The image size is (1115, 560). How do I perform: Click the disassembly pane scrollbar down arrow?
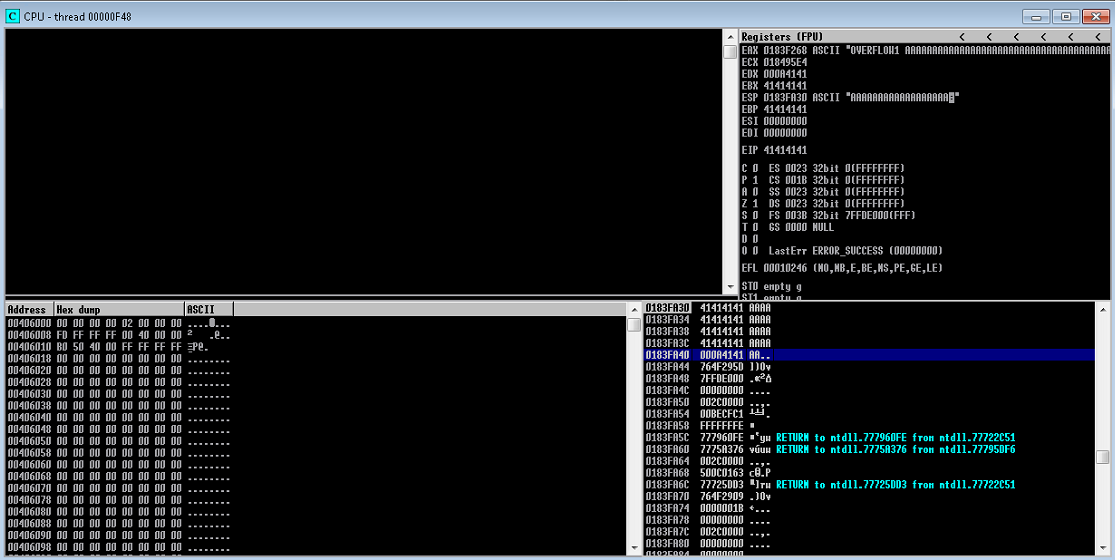click(730, 288)
